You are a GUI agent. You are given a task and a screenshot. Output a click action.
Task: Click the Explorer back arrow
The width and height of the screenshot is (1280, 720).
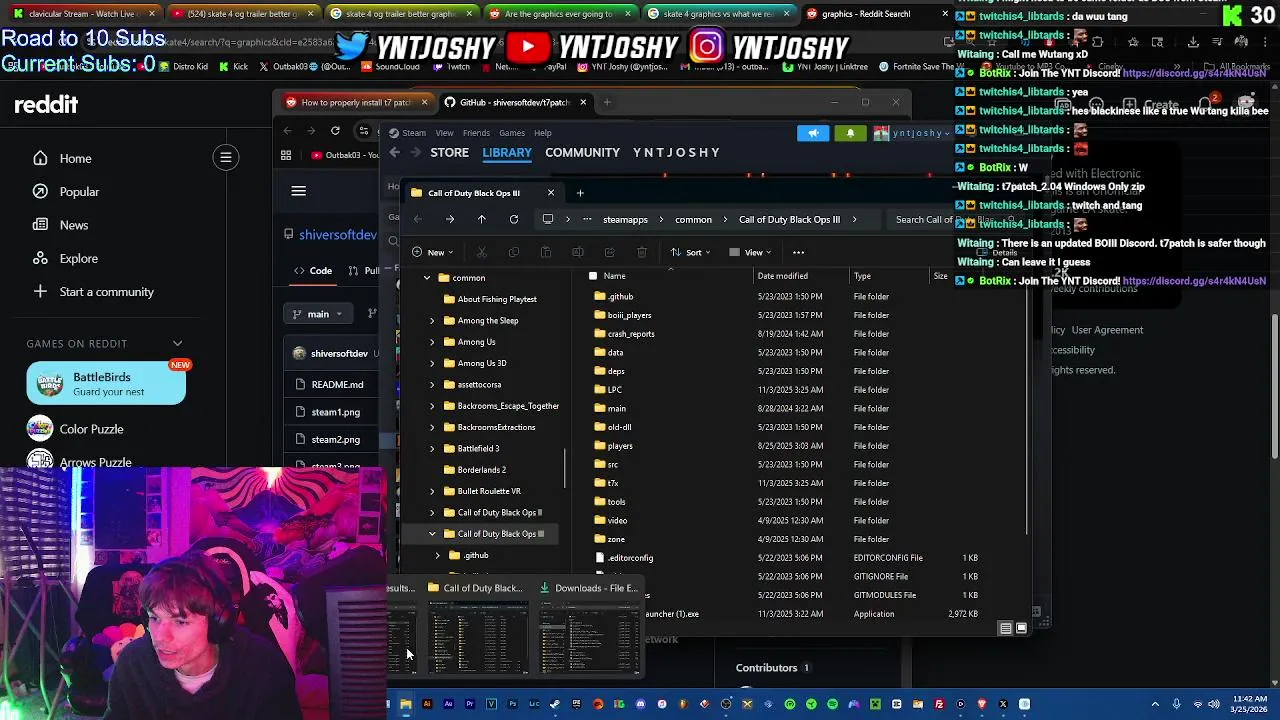[x=418, y=219]
